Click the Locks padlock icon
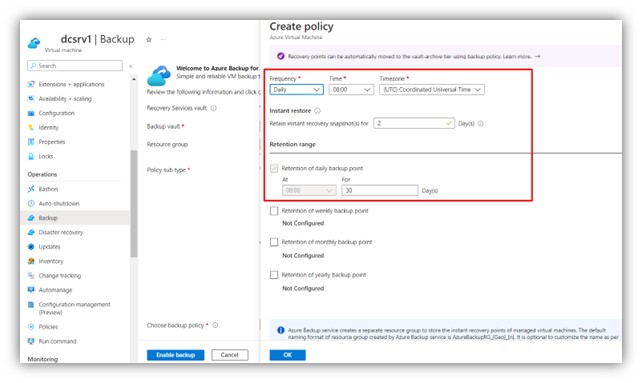This screenshot has width=642, height=383. click(x=31, y=156)
